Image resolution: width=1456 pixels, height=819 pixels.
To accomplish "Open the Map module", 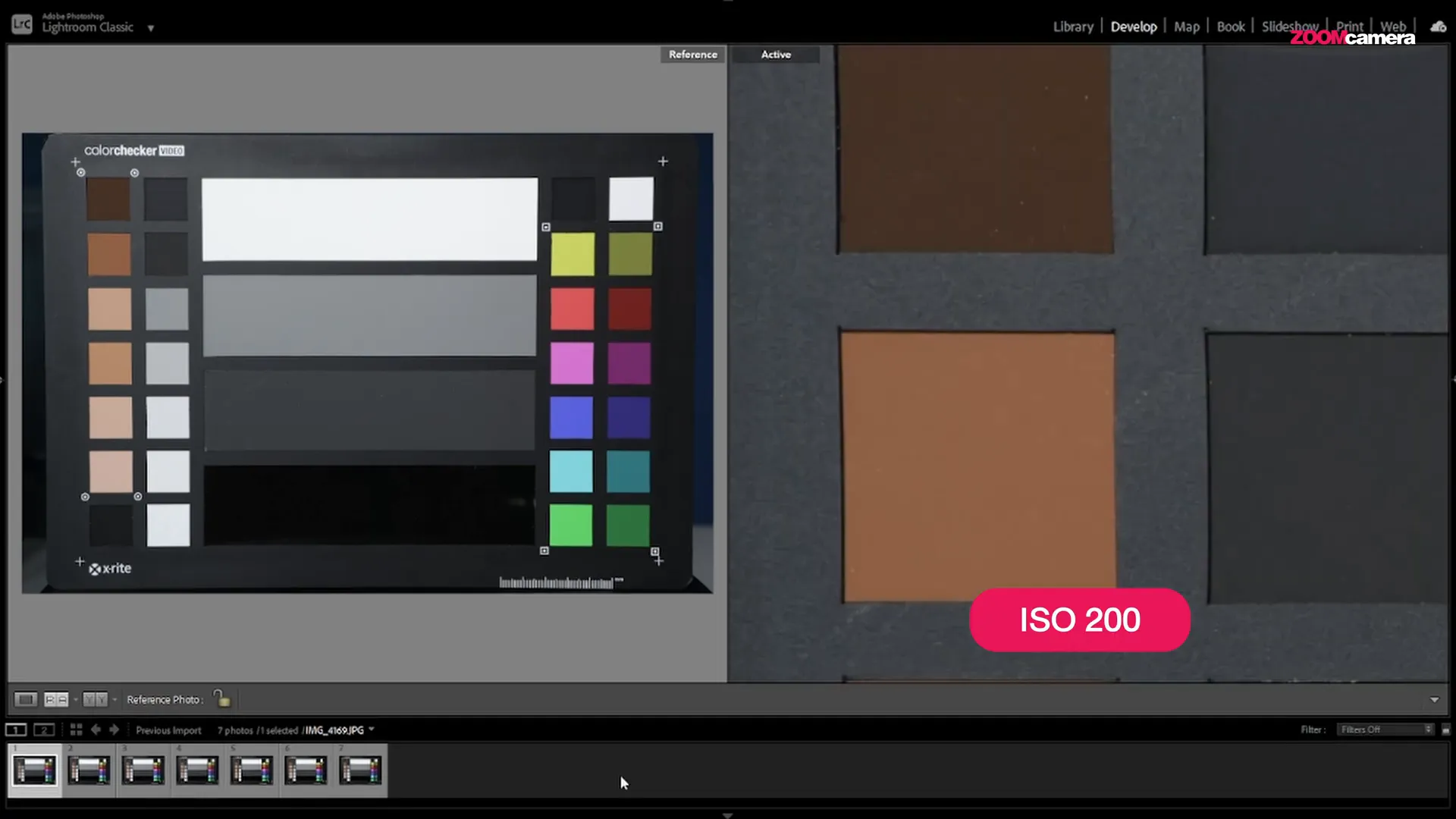I will [x=1186, y=27].
